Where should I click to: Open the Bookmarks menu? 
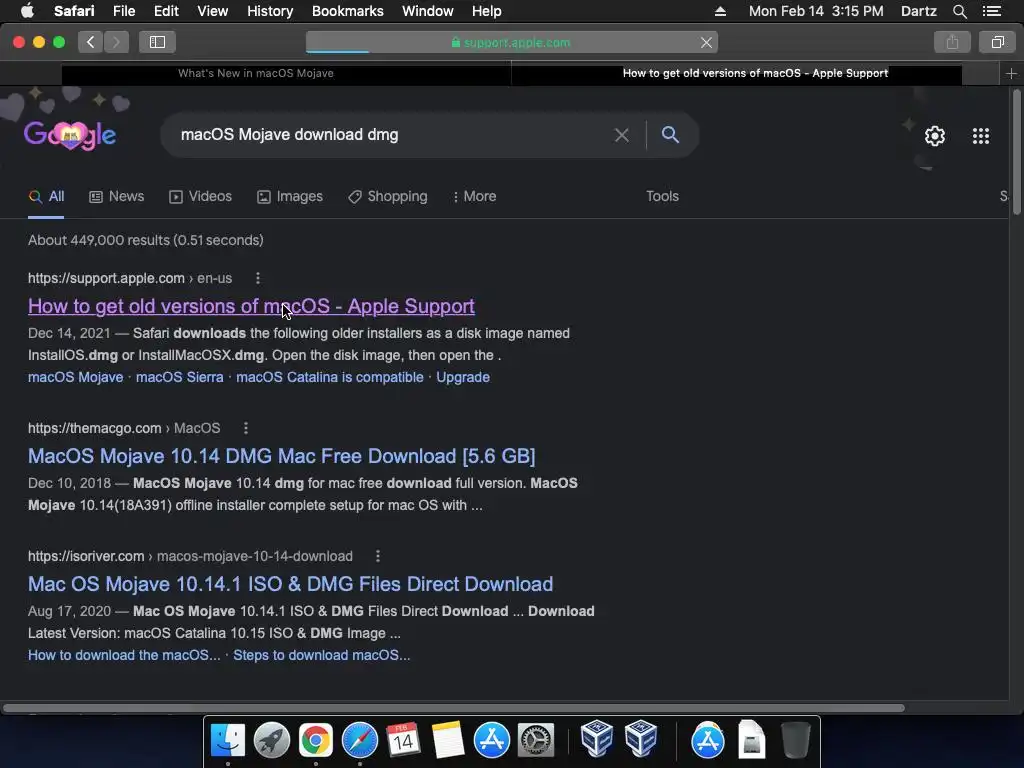pos(347,11)
